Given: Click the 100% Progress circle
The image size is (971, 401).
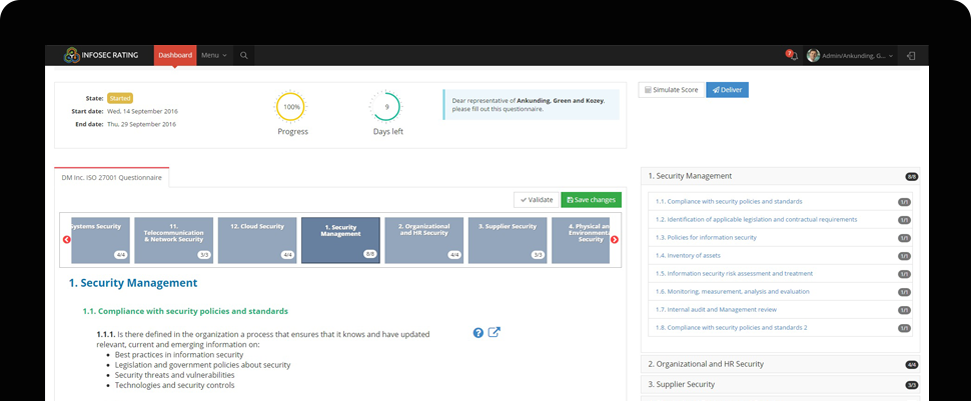Looking at the screenshot, I should [x=291, y=106].
